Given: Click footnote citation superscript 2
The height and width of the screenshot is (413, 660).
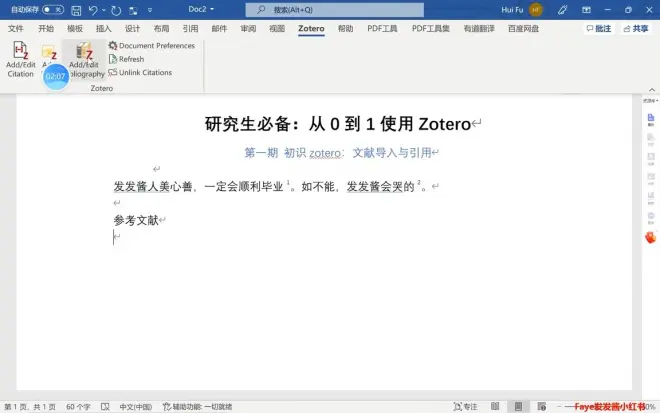Looking at the screenshot, I should pos(419,182).
